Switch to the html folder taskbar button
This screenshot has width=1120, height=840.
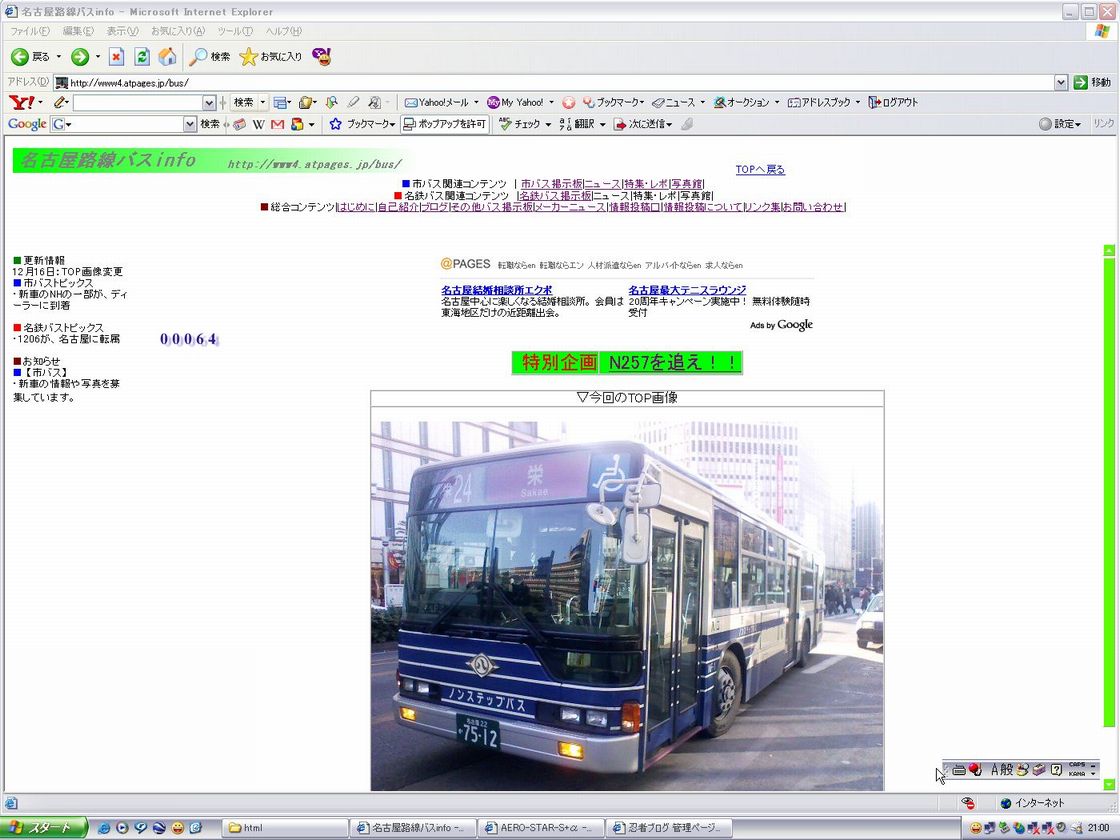tap(286, 828)
